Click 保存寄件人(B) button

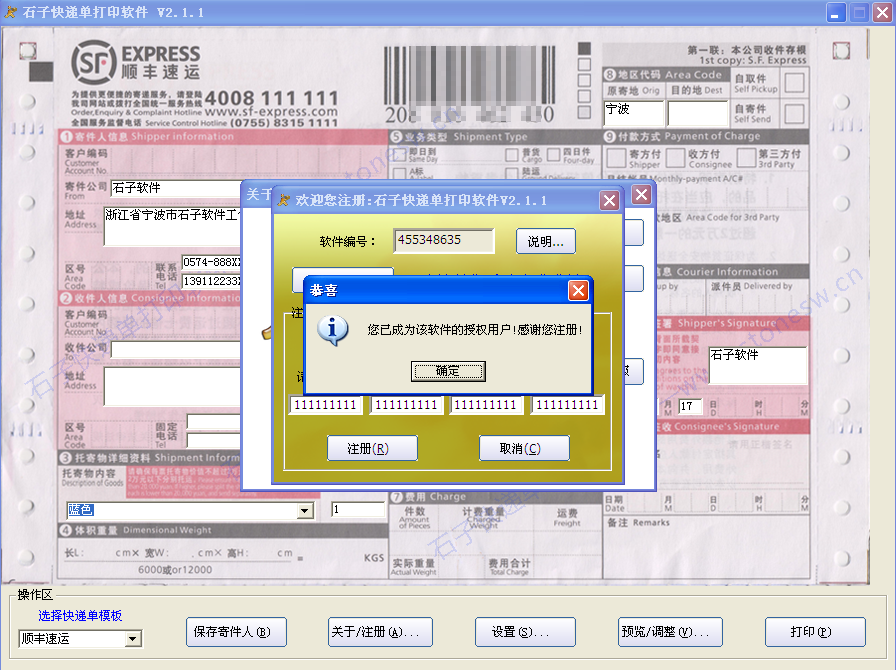pyautogui.click(x=236, y=632)
